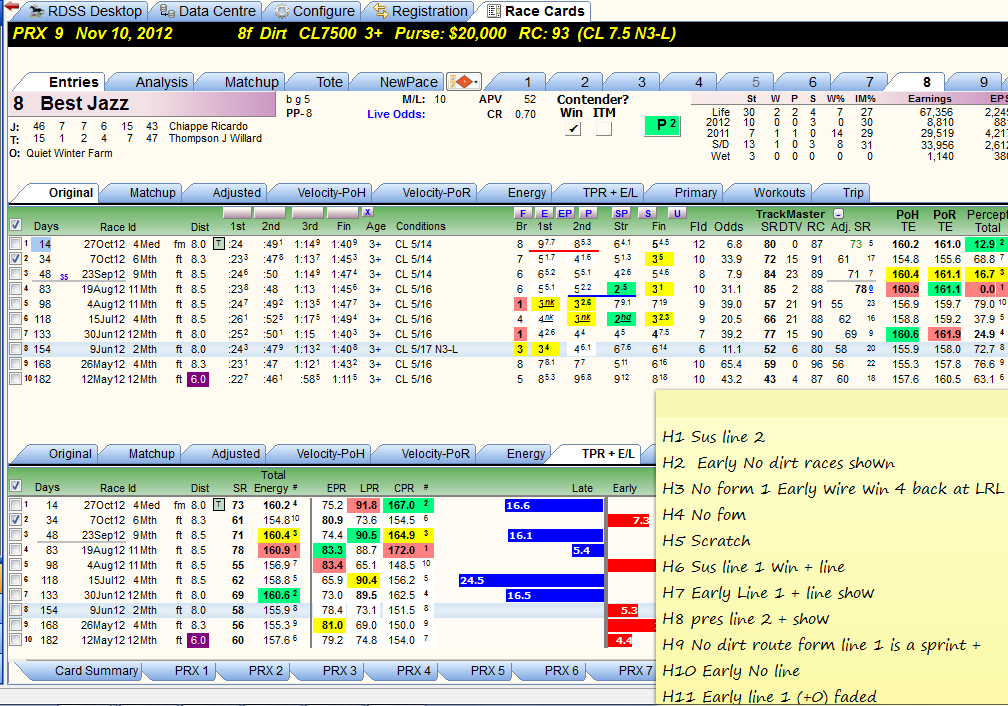Viewport: 1008px width, 706px height.
Task: Click the green P 2 pace label
Action: 662,125
